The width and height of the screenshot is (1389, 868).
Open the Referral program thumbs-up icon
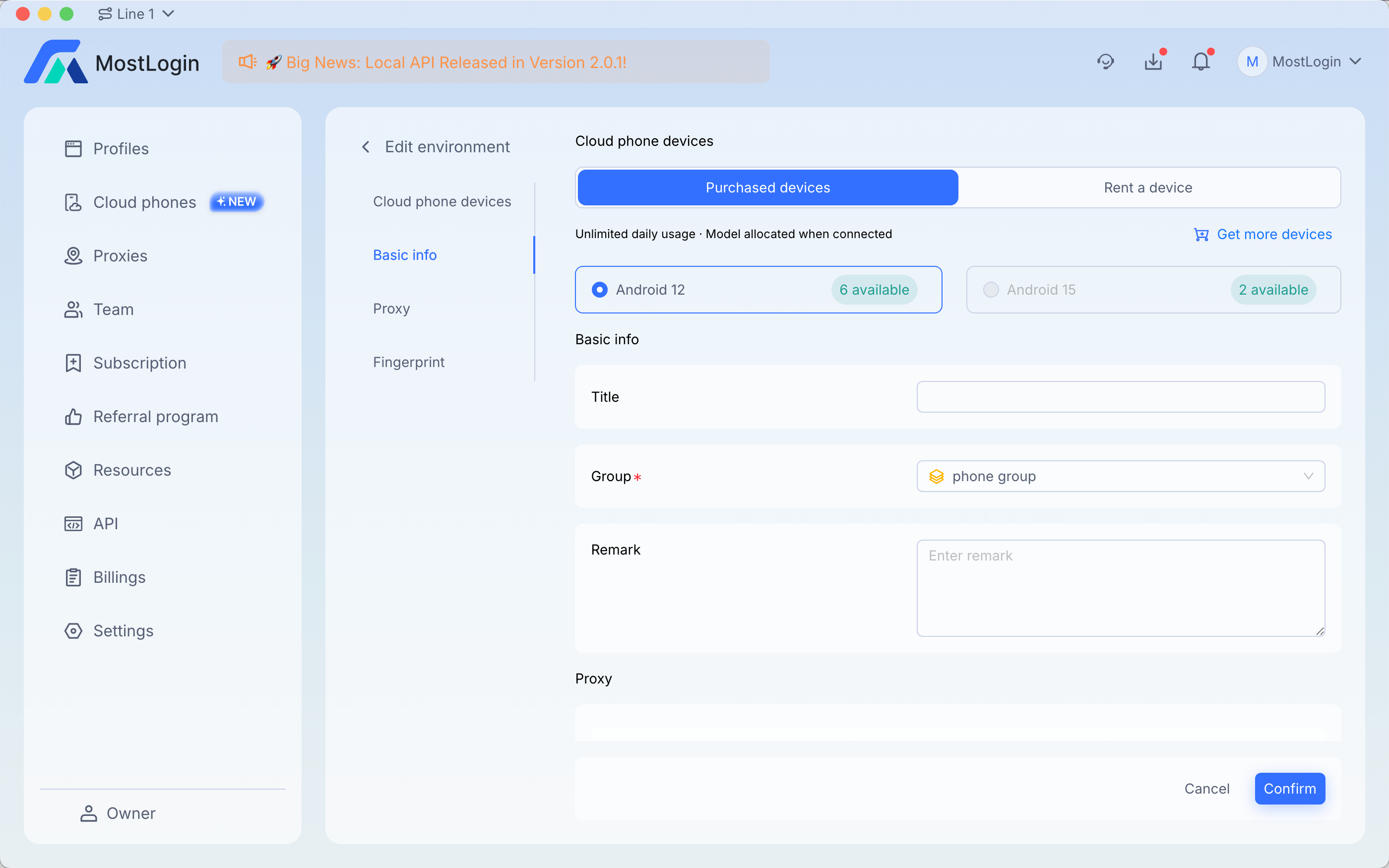(73, 416)
